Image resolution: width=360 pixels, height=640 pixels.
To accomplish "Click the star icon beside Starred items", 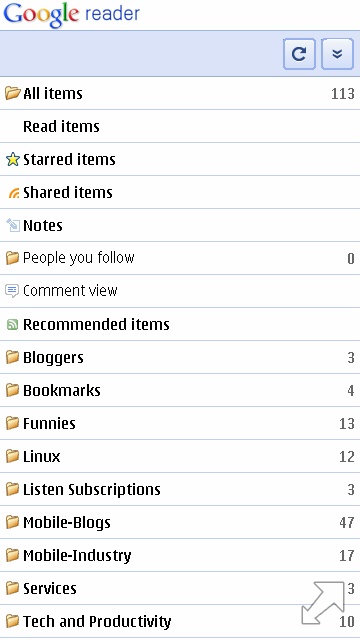I will click(x=13, y=160).
